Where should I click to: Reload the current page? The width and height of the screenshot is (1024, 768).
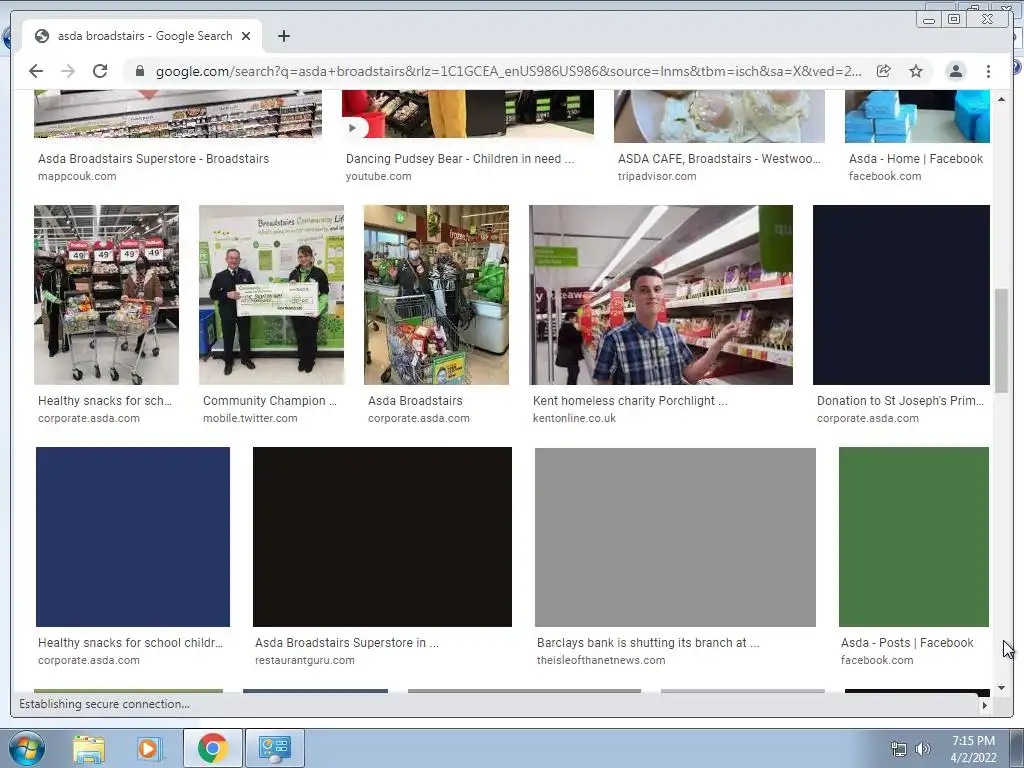(x=100, y=71)
